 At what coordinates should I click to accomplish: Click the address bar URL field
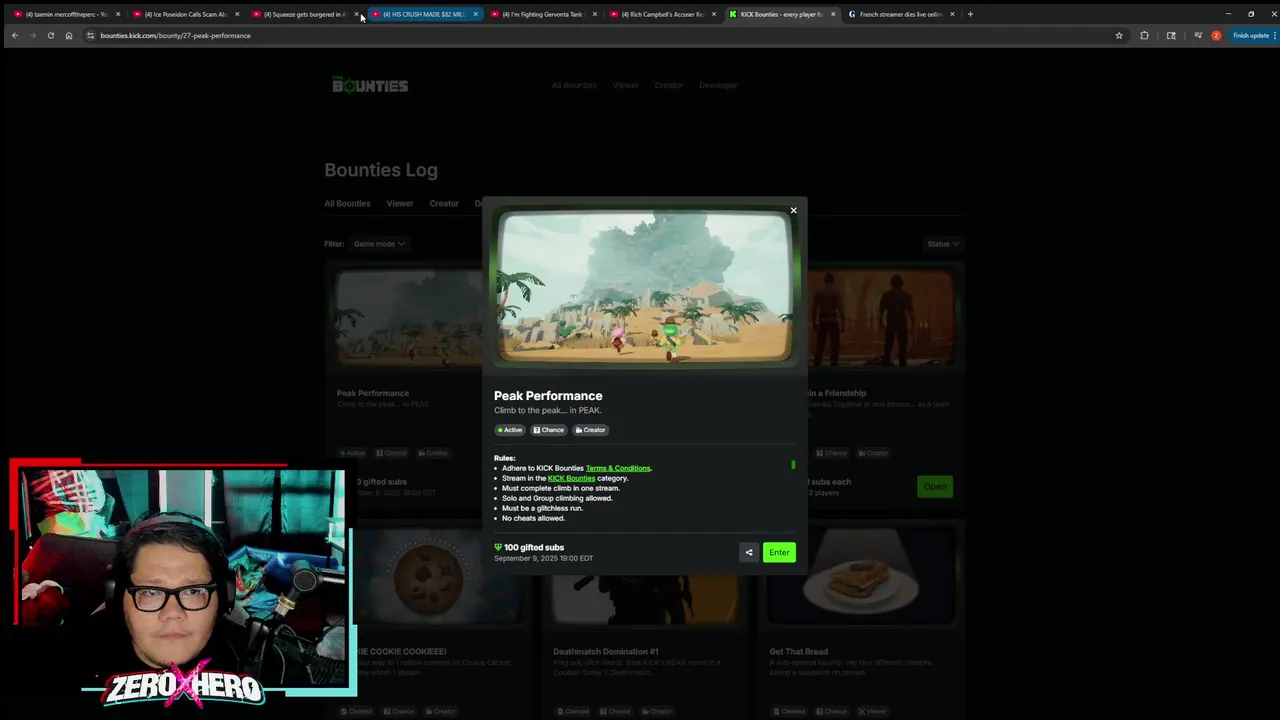(x=600, y=35)
